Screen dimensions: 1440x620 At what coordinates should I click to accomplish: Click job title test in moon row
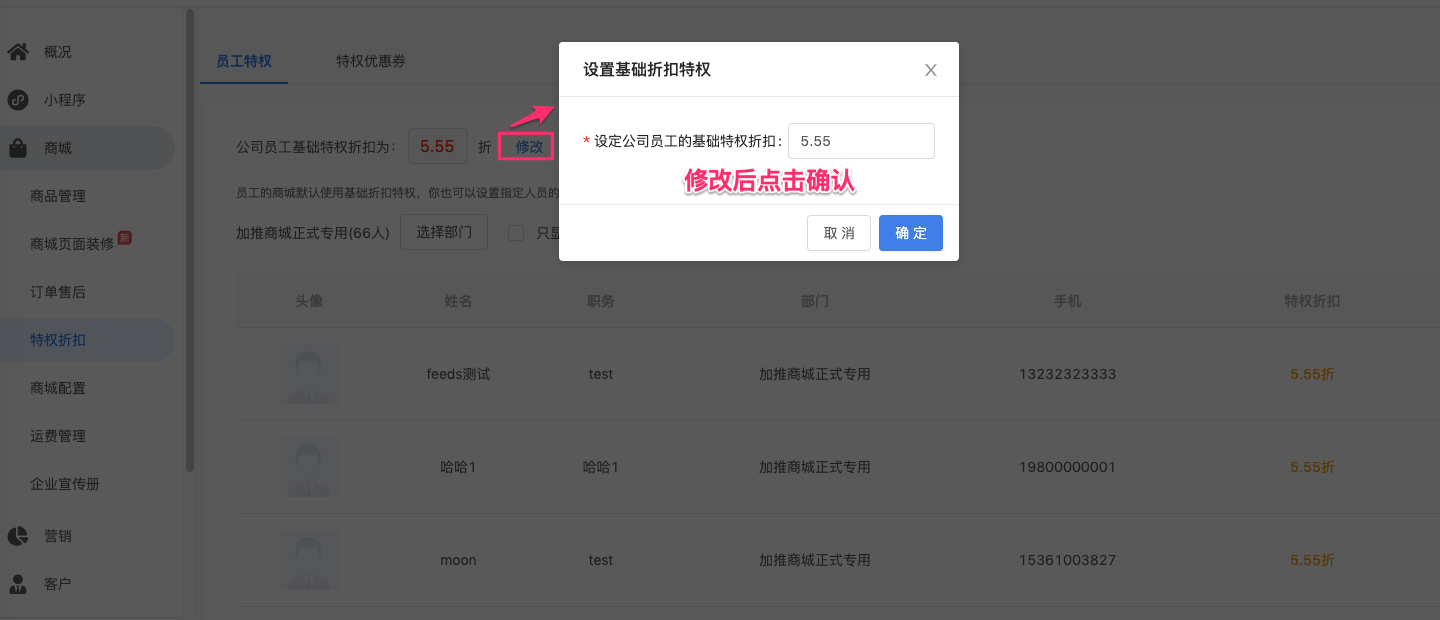pos(601,560)
